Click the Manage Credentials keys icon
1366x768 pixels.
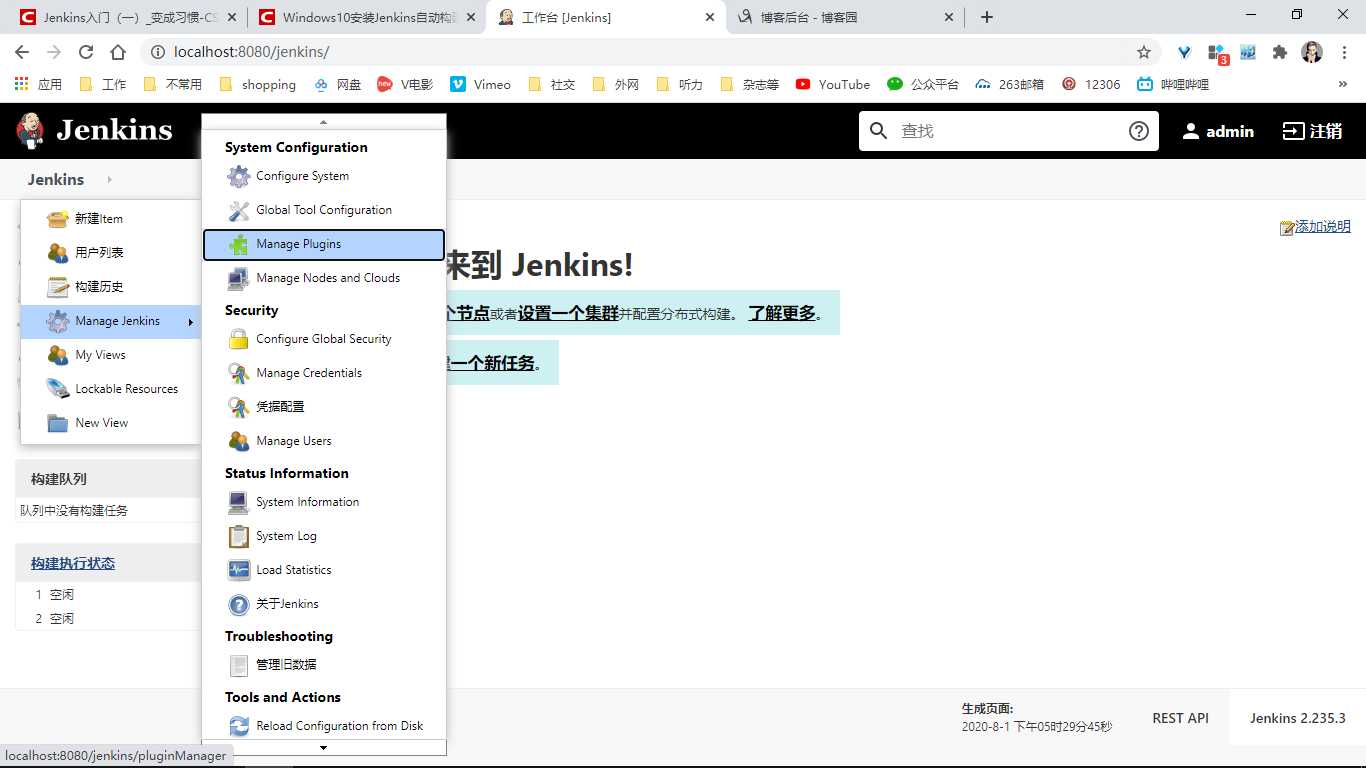coord(238,373)
